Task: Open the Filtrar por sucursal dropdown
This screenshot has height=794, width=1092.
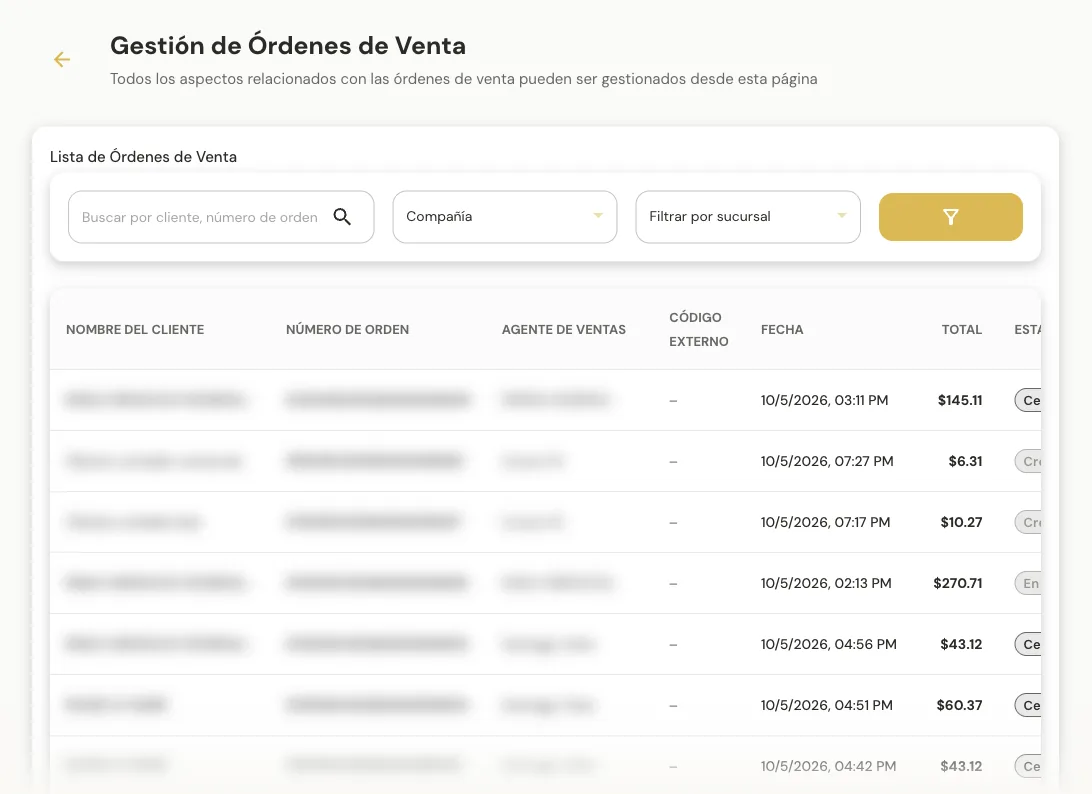Action: coord(748,217)
